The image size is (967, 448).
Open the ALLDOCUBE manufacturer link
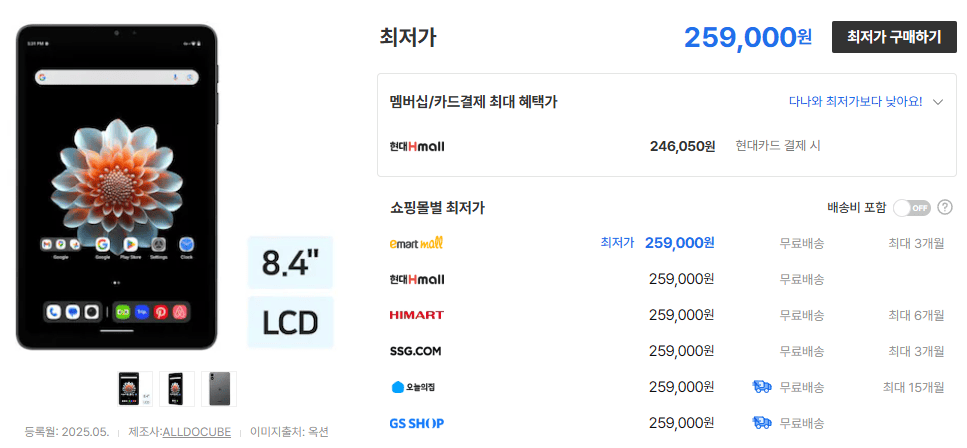(x=197, y=431)
